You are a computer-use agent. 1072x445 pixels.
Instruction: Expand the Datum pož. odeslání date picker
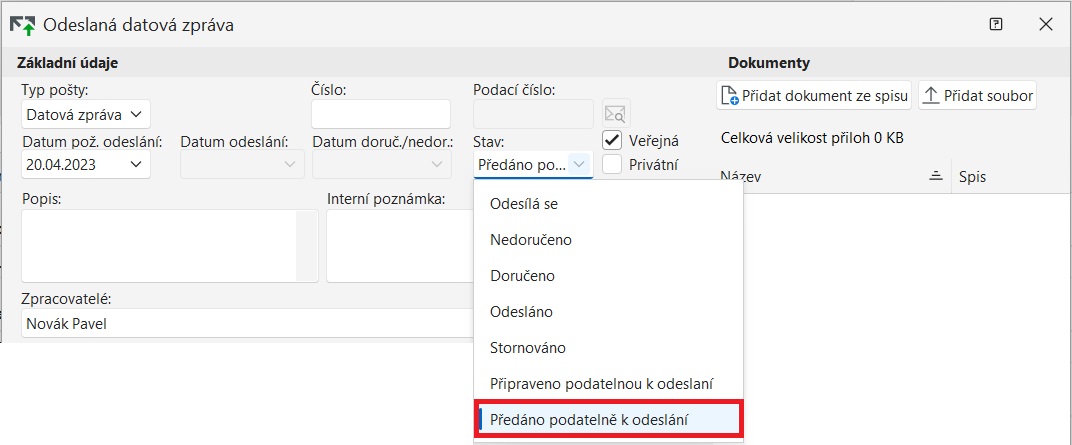[x=135, y=164]
